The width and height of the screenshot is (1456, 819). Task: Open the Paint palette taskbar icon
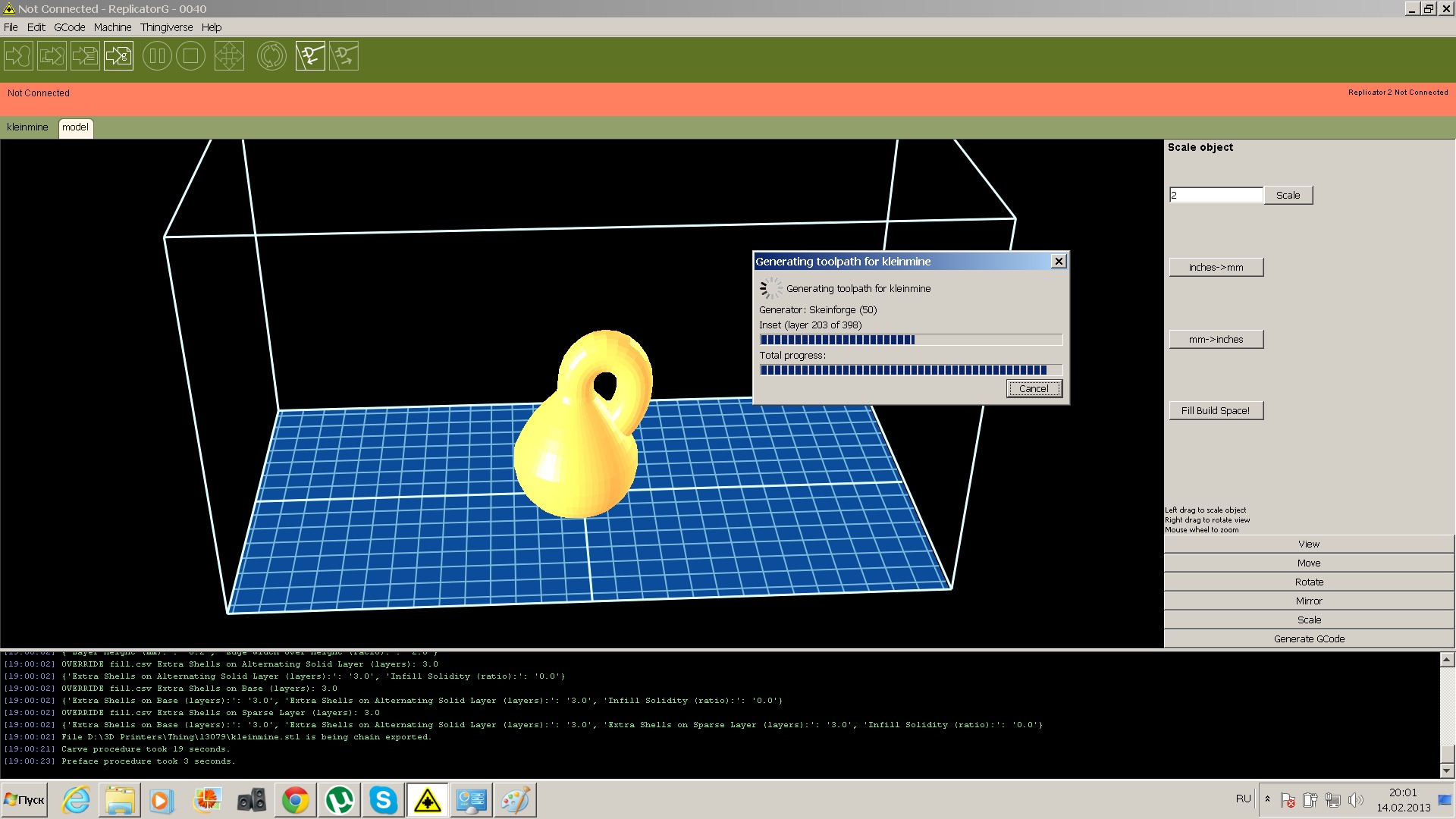[515, 800]
